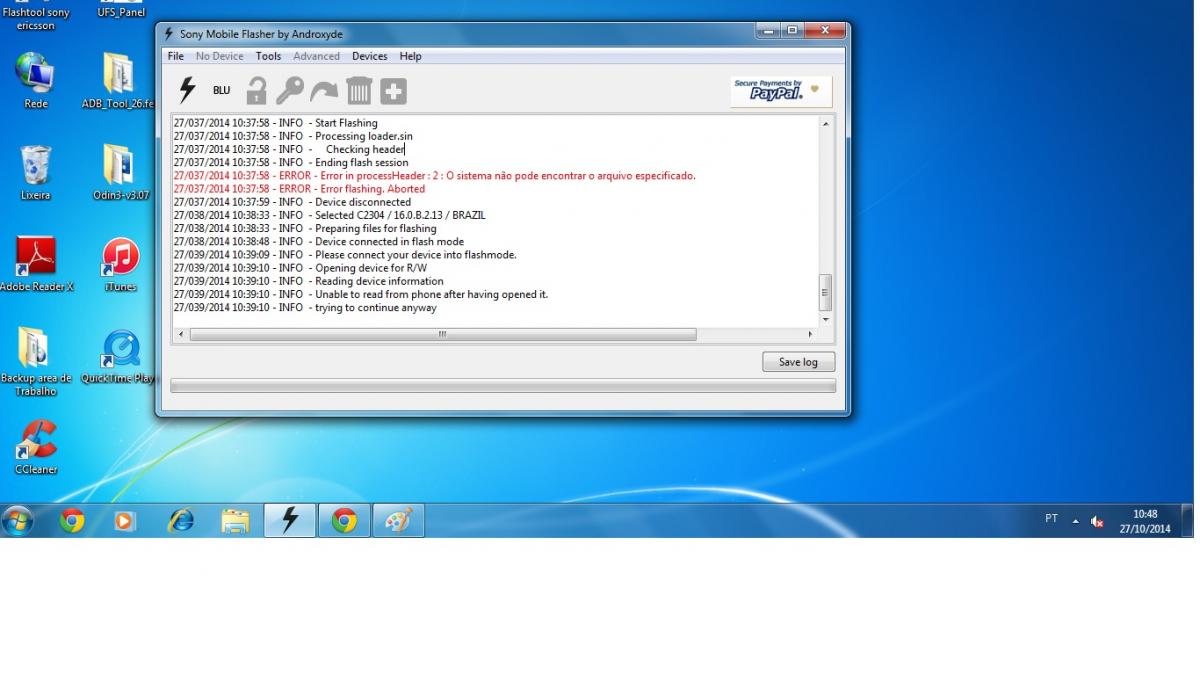Open the File menu
Viewport: 1200px width, 675px height.
pos(175,56)
